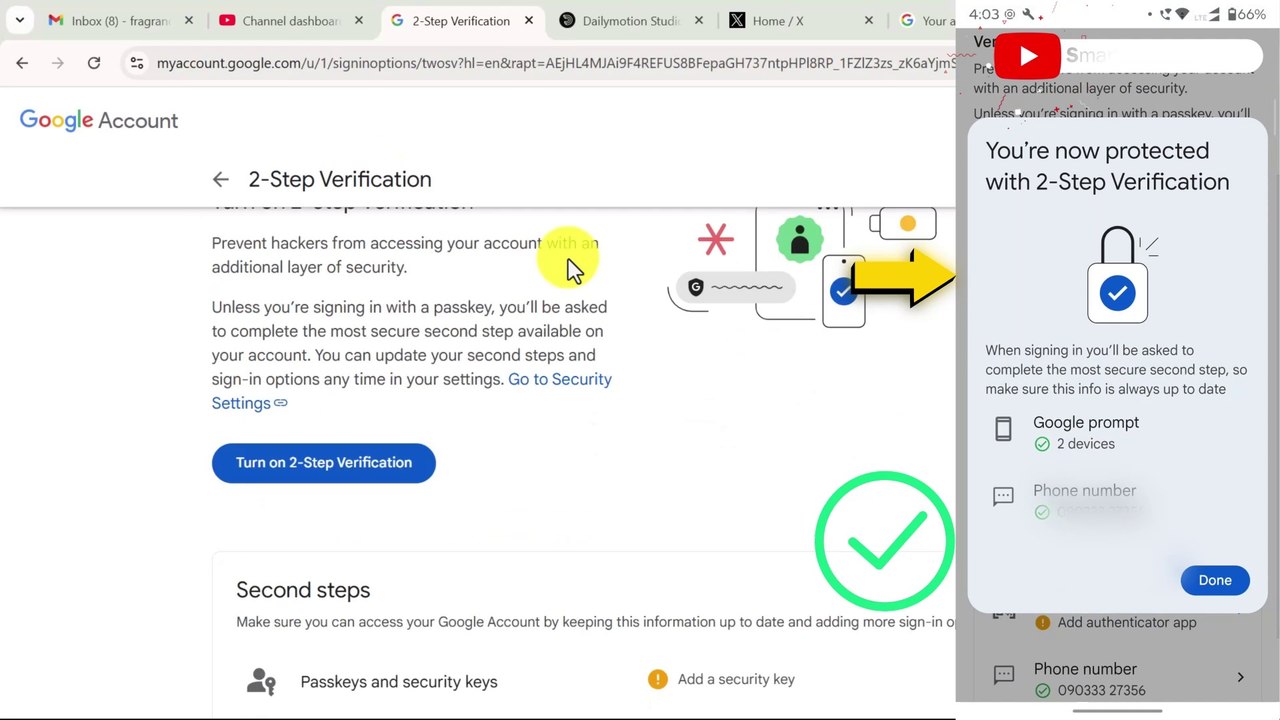Tap the padlock illustration in phone dialog
The image size is (1280, 720).
pos(1118,276)
